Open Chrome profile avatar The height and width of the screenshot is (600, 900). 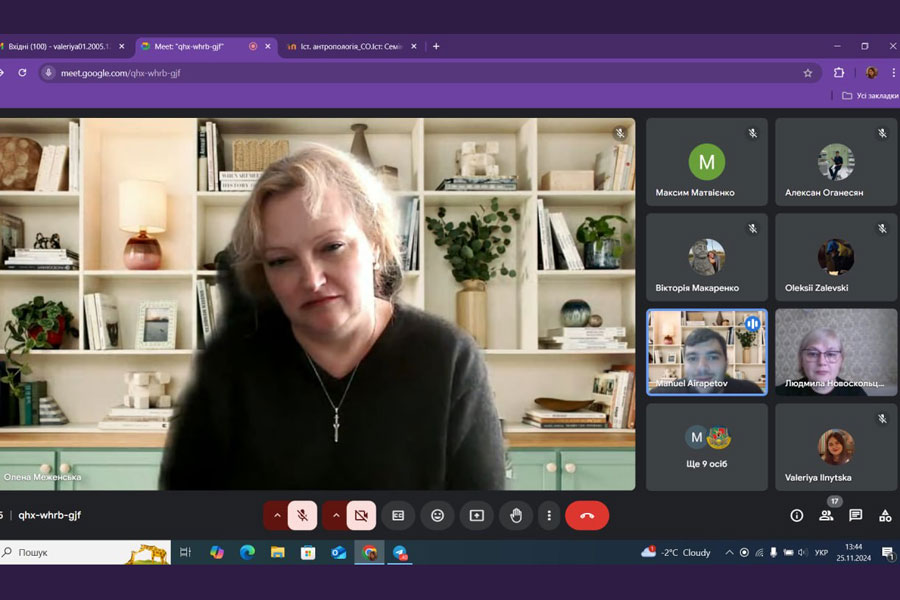tap(871, 72)
